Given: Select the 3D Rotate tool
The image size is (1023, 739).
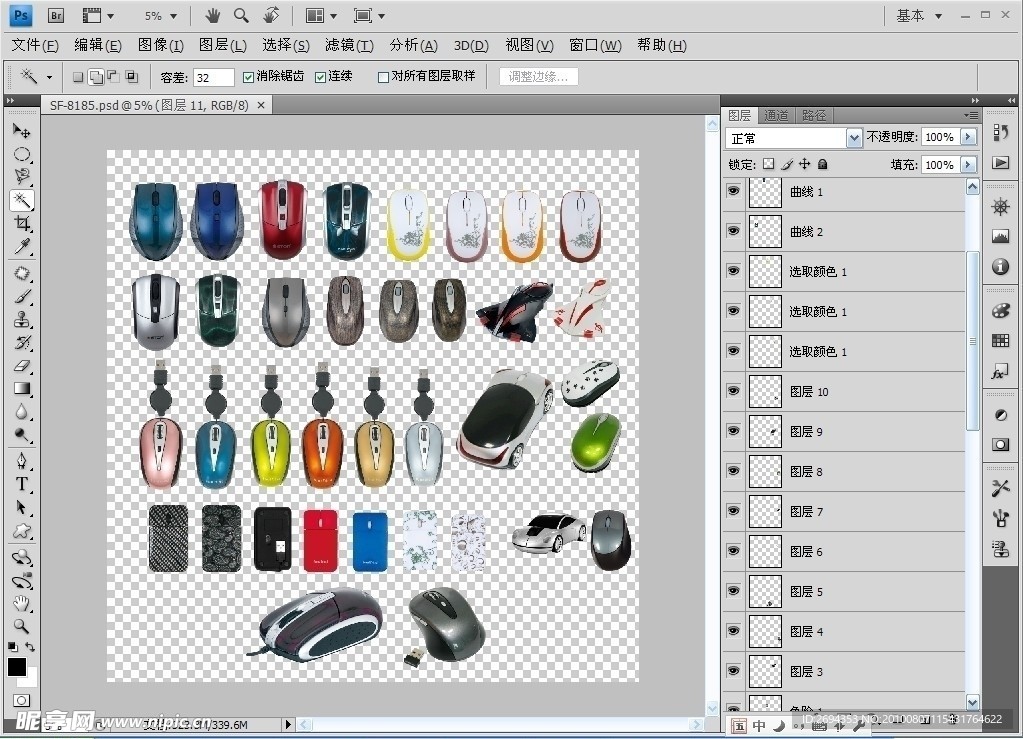Looking at the screenshot, I should pos(22,557).
